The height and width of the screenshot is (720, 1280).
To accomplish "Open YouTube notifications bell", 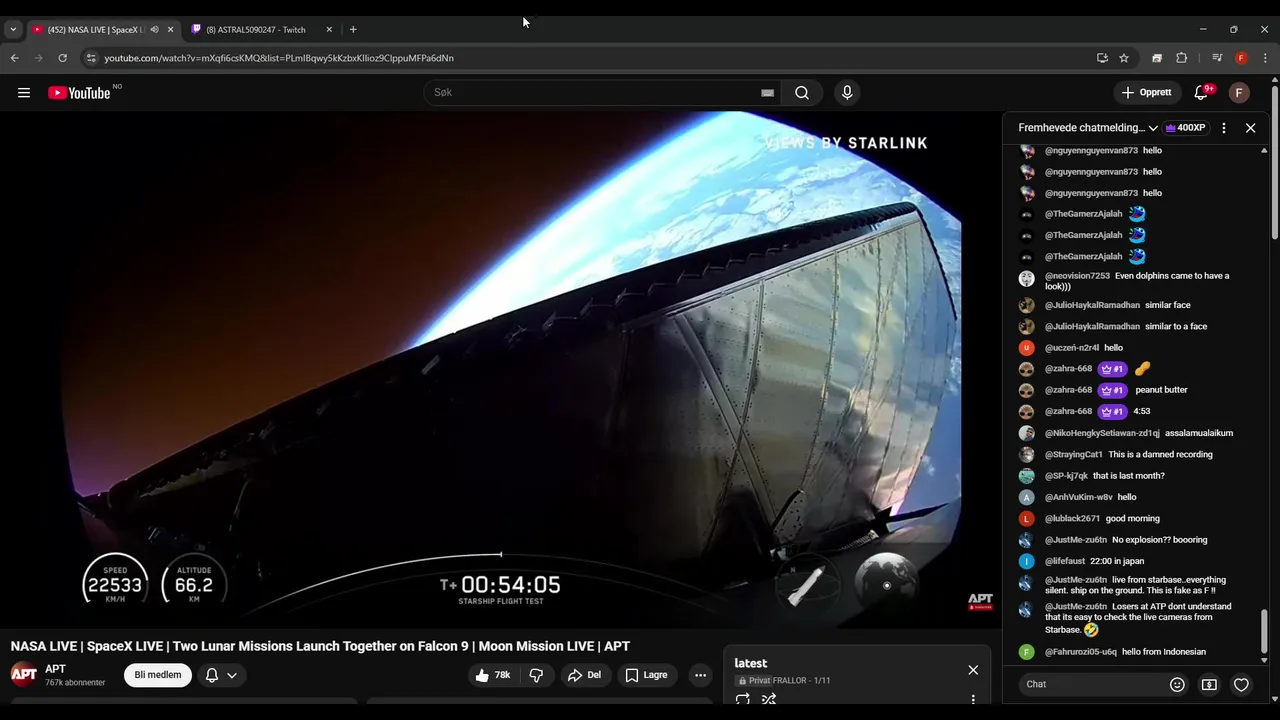I will [x=1202, y=93].
